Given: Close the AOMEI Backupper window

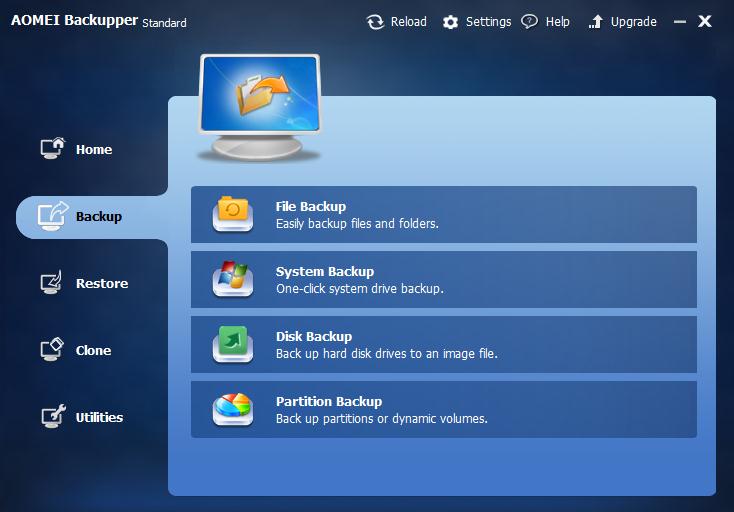Looking at the screenshot, I should point(705,21).
